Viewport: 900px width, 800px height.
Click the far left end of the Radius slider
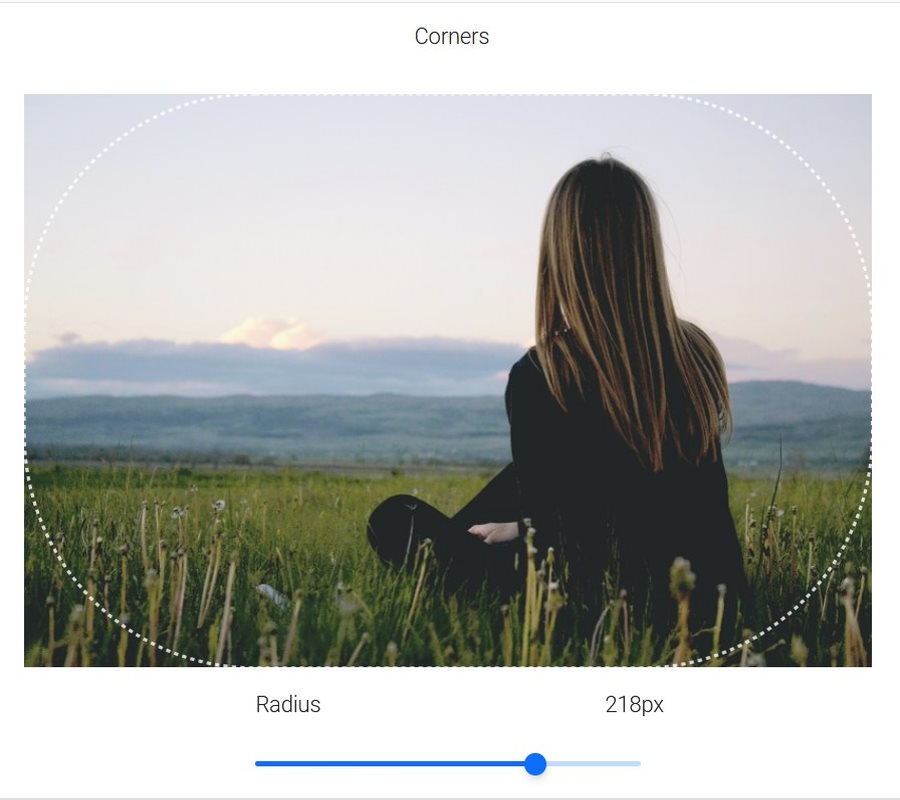coord(258,764)
